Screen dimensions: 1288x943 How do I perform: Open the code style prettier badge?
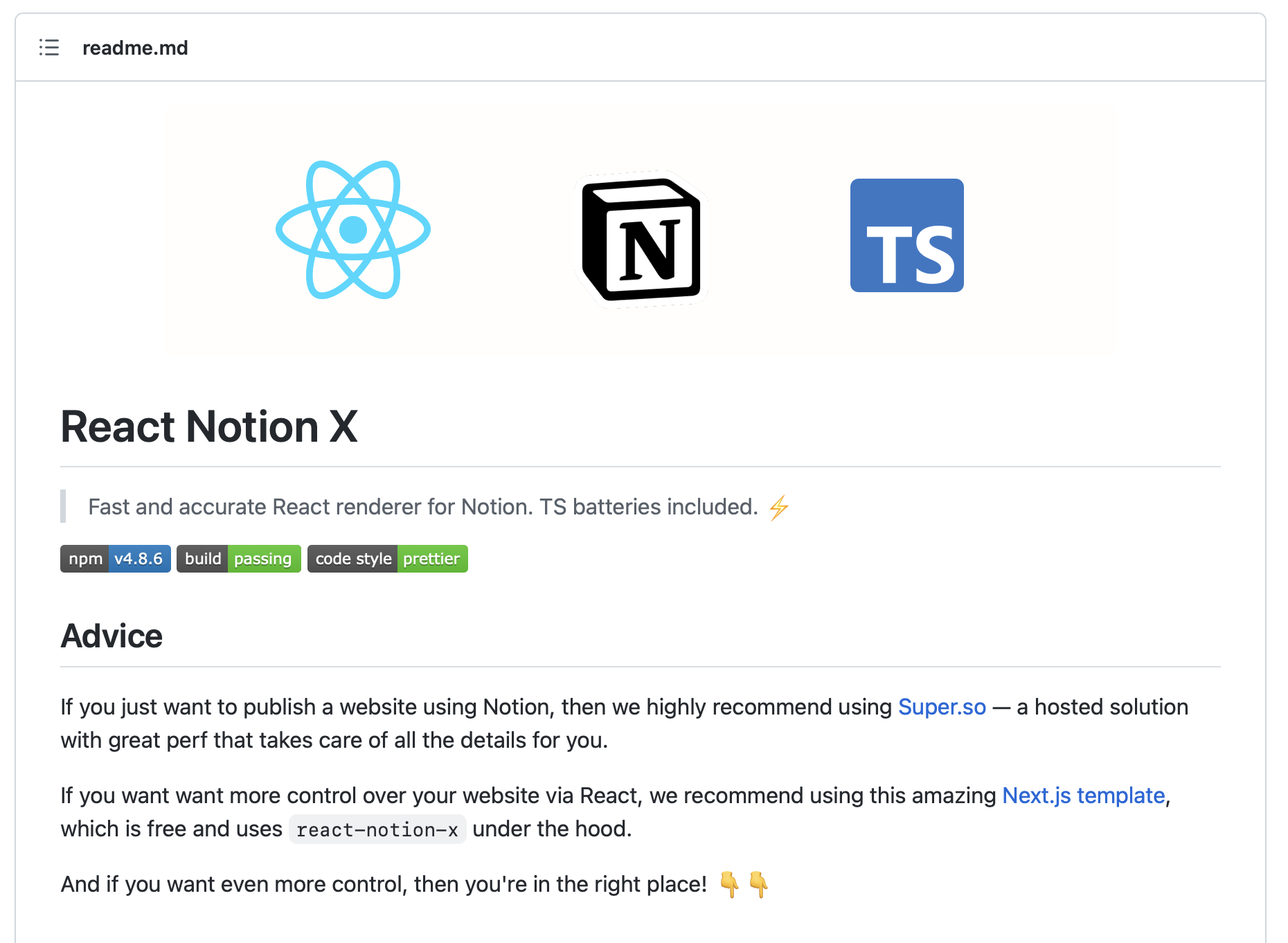coord(388,559)
